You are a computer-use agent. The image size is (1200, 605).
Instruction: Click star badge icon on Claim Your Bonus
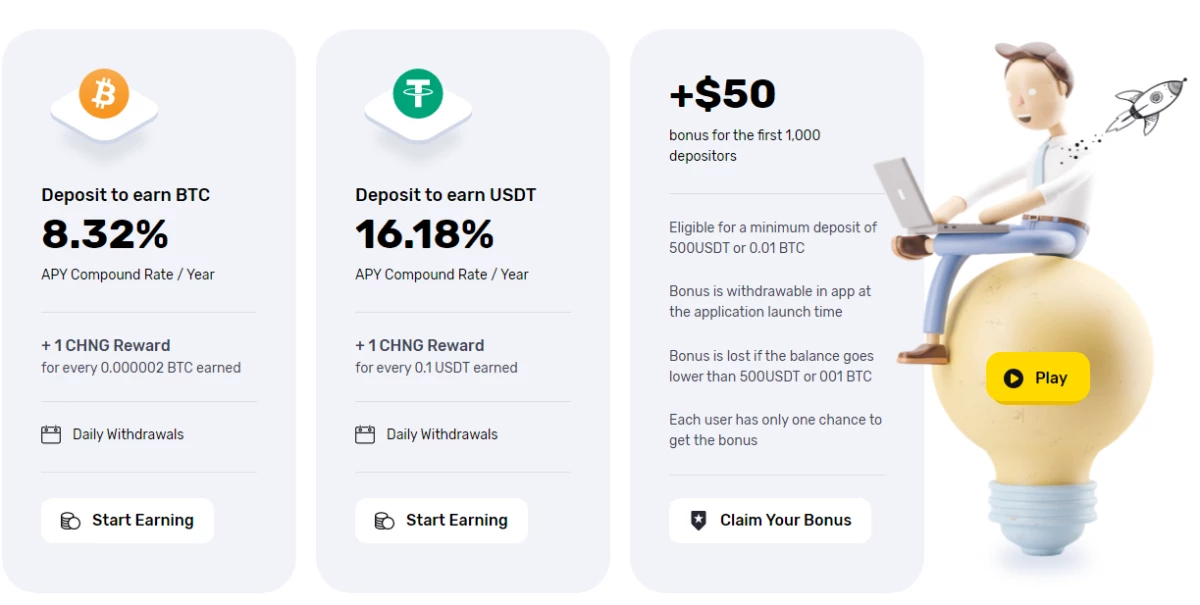(x=698, y=520)
